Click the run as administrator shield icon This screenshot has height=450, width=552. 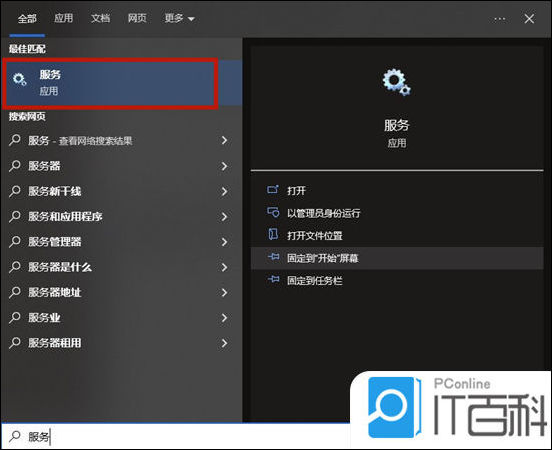pyautogui.click(x=273, y=213)
